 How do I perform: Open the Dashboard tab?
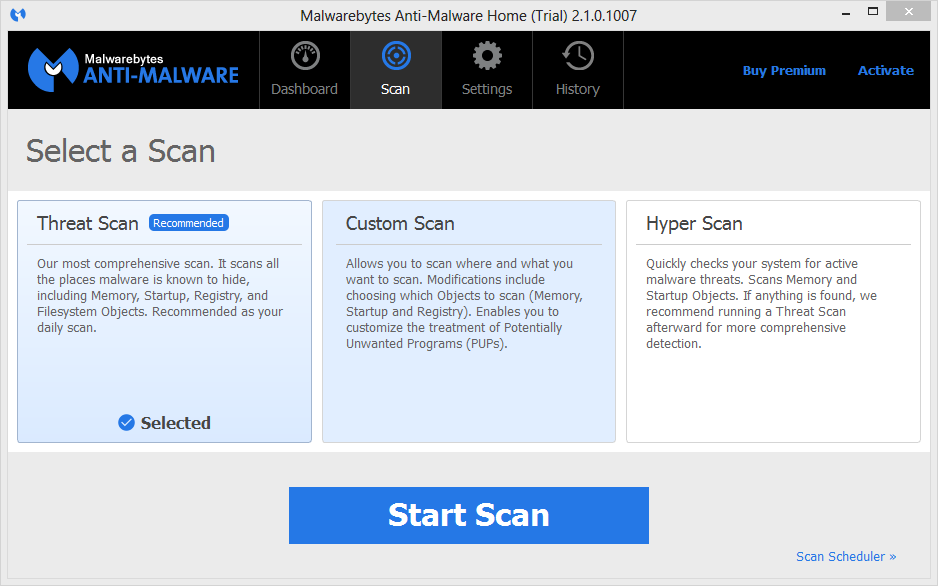click(x=304, y=70)
